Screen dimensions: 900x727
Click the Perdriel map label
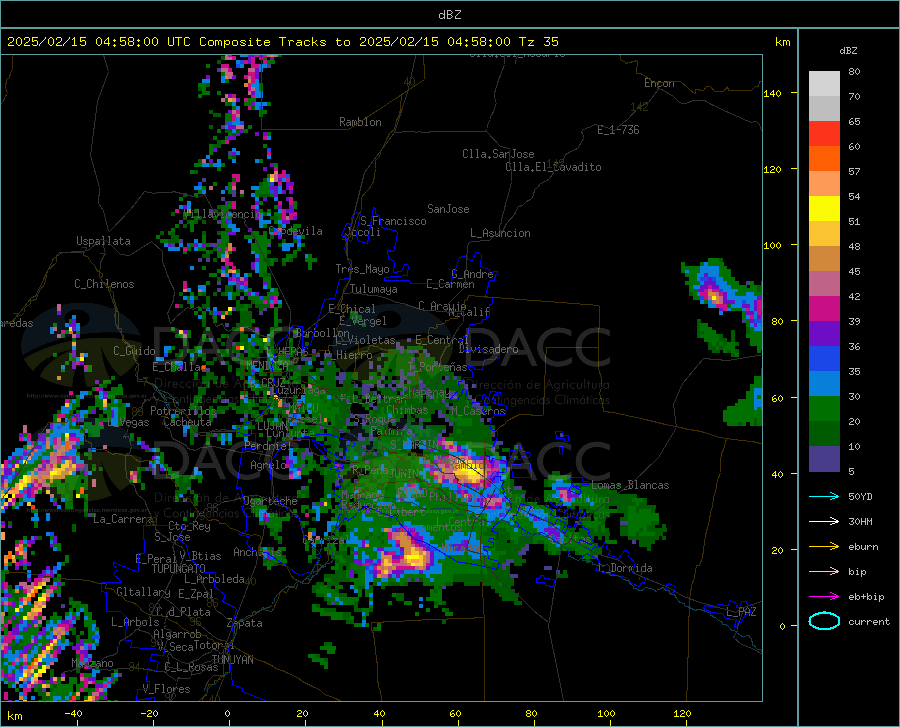266,446
